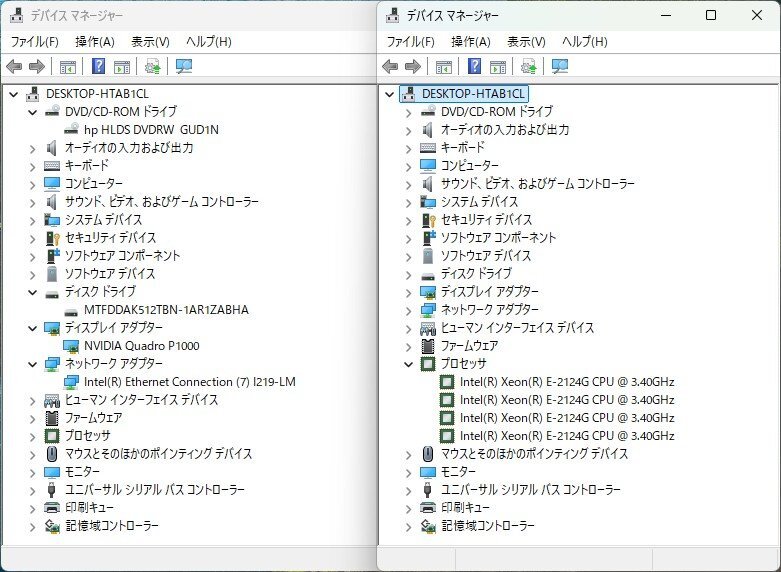
Task: Click mouse category icon in left window
Action: coord(52,454)
